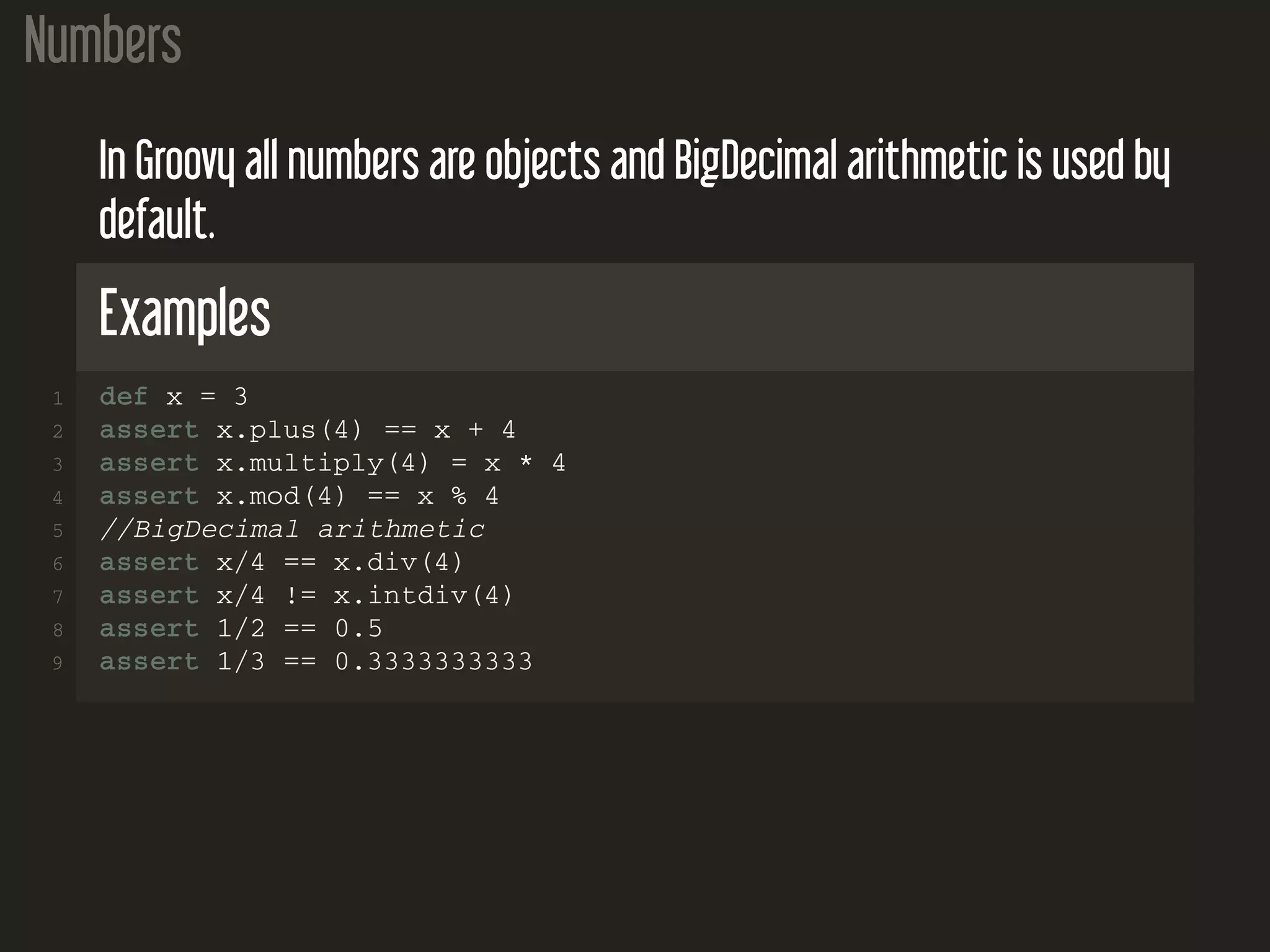
Task: Click the x.plus(4) assertion line
Action: [307, 430]
